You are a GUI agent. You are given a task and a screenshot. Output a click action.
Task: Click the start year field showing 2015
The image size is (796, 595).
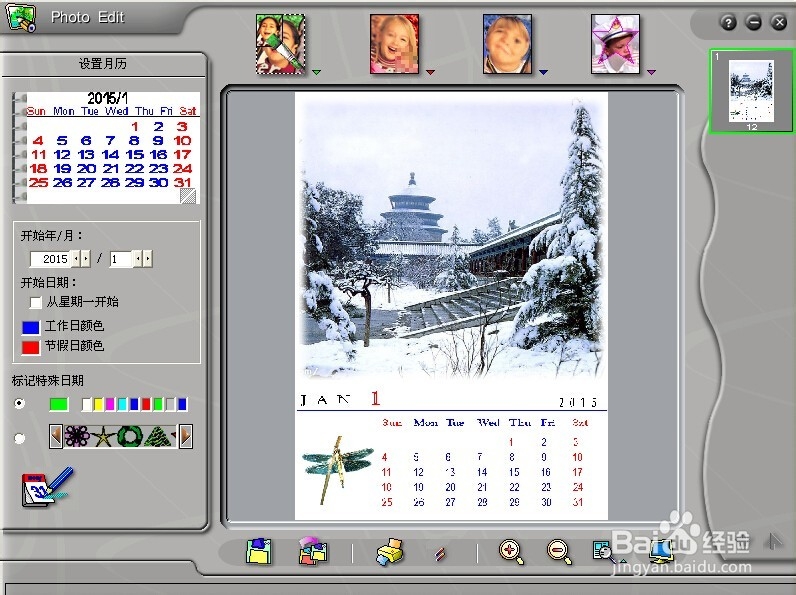50,259
